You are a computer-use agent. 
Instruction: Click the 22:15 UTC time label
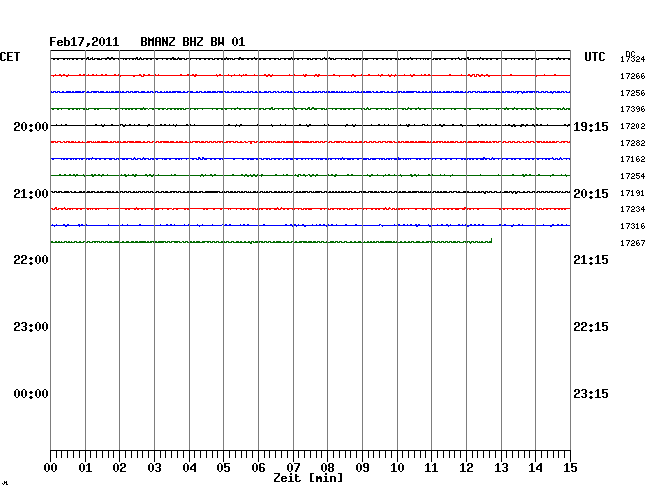point(591,327)
